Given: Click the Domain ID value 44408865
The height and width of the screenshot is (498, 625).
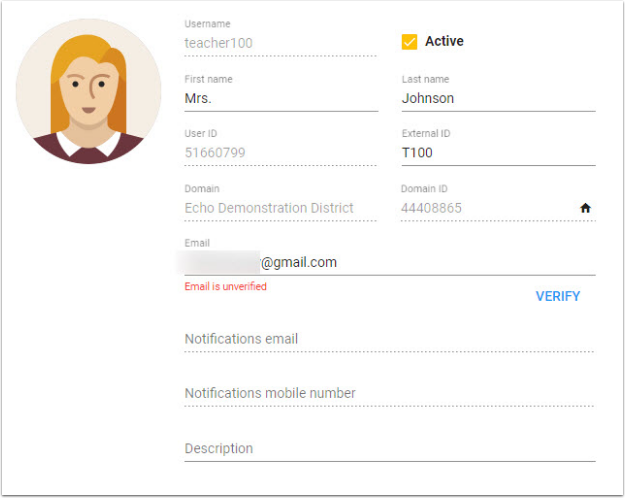Looking at the screenshot, I should click(432, 208).
